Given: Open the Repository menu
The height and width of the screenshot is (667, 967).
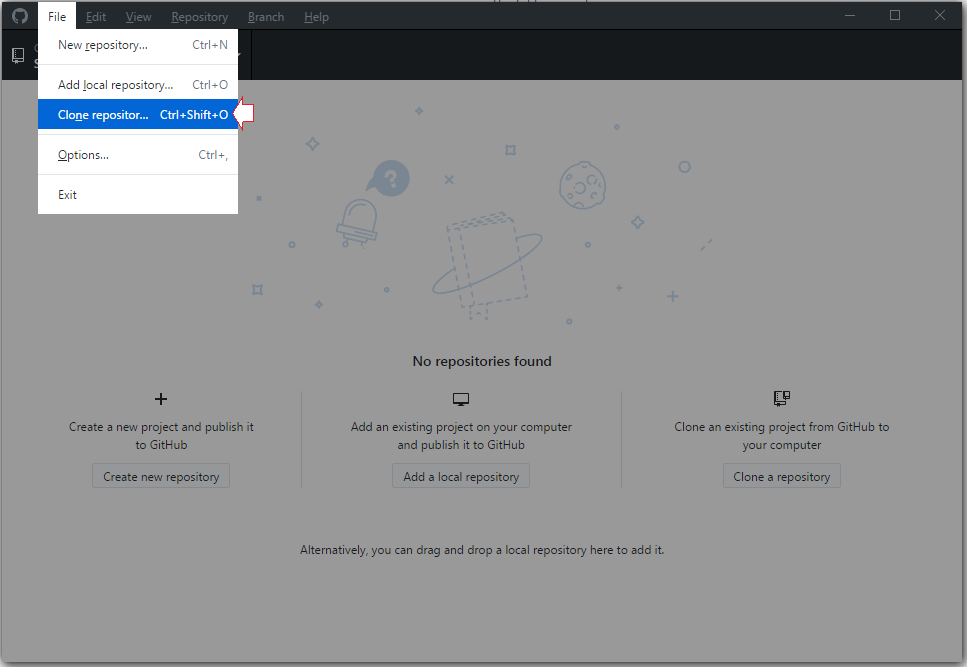Looking at the screenshot, I should click(199, 17).
